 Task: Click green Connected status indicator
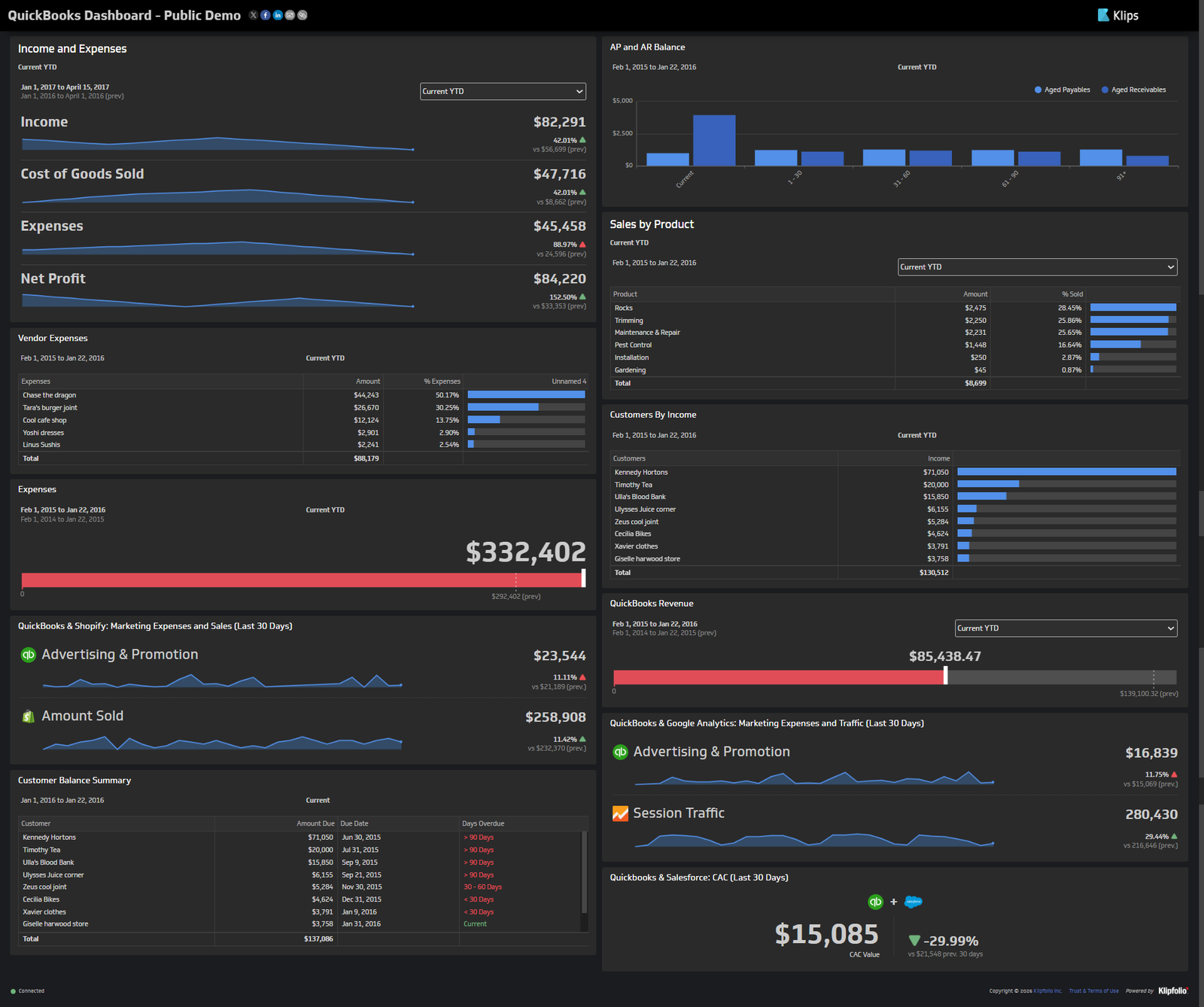coord(14,991)
